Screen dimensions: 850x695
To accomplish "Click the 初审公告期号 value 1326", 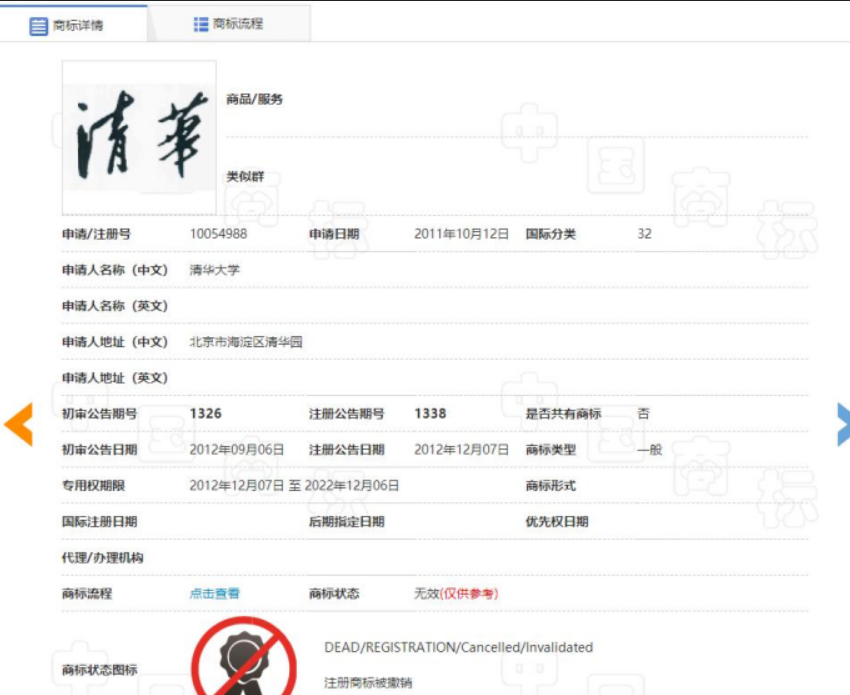I will 206,414.
